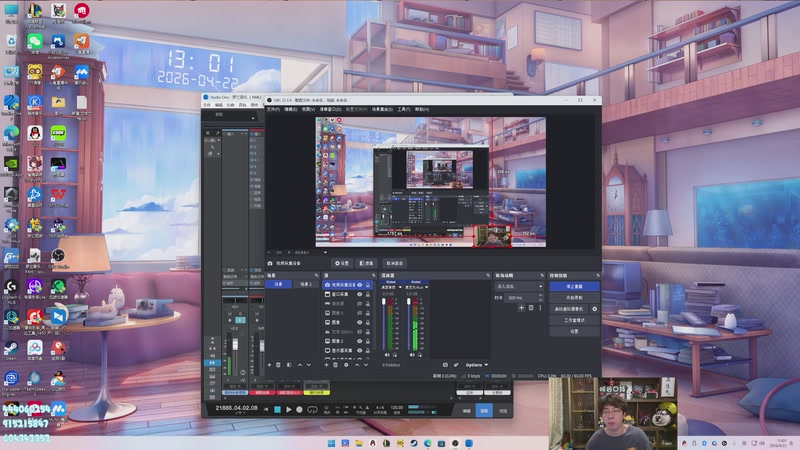This screenshot has height=450, width=800.
Task: Click Stop in Studio One transport
Action: (x=278, y=409)
